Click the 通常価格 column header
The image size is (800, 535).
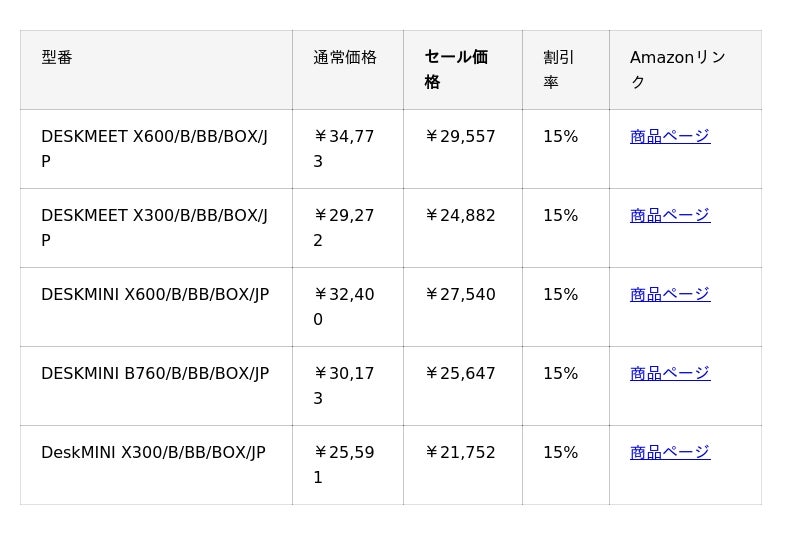pyautogui.click(x=345, y=58)
